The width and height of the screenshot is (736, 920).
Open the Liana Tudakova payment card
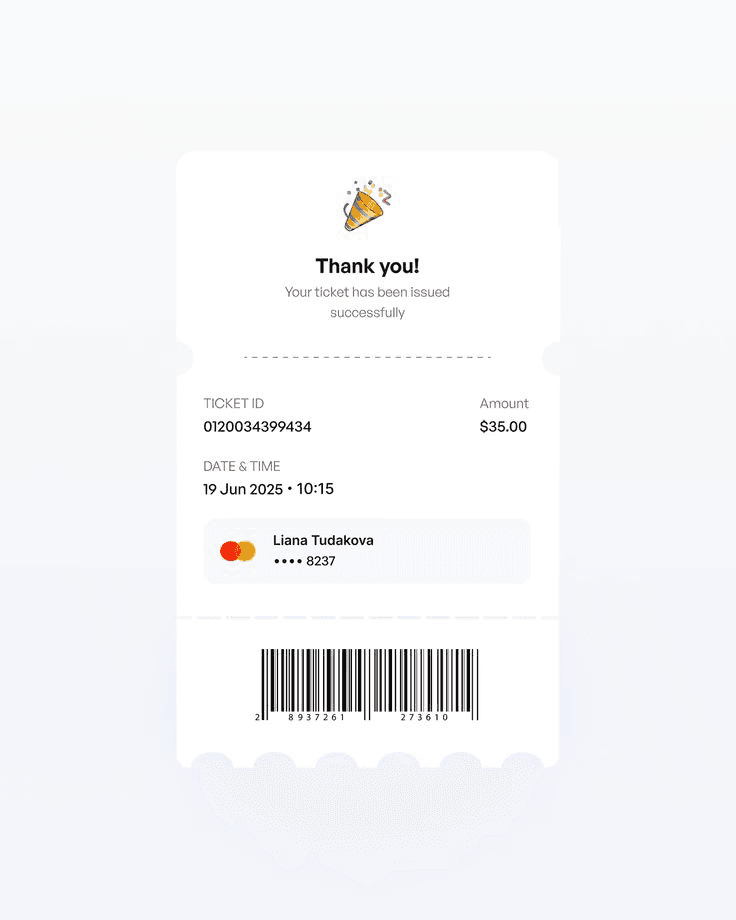pyautogui.click(x=367, y=551)
